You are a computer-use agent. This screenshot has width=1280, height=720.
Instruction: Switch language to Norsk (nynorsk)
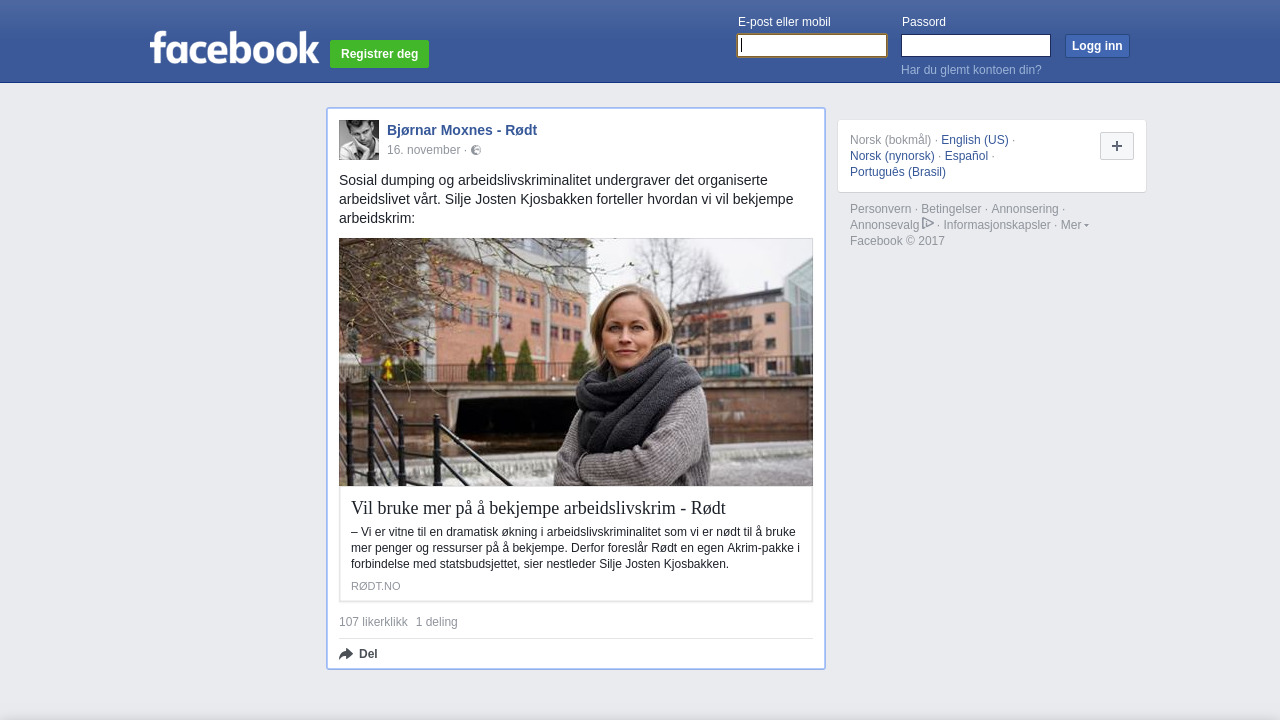[x=892, y=156]
